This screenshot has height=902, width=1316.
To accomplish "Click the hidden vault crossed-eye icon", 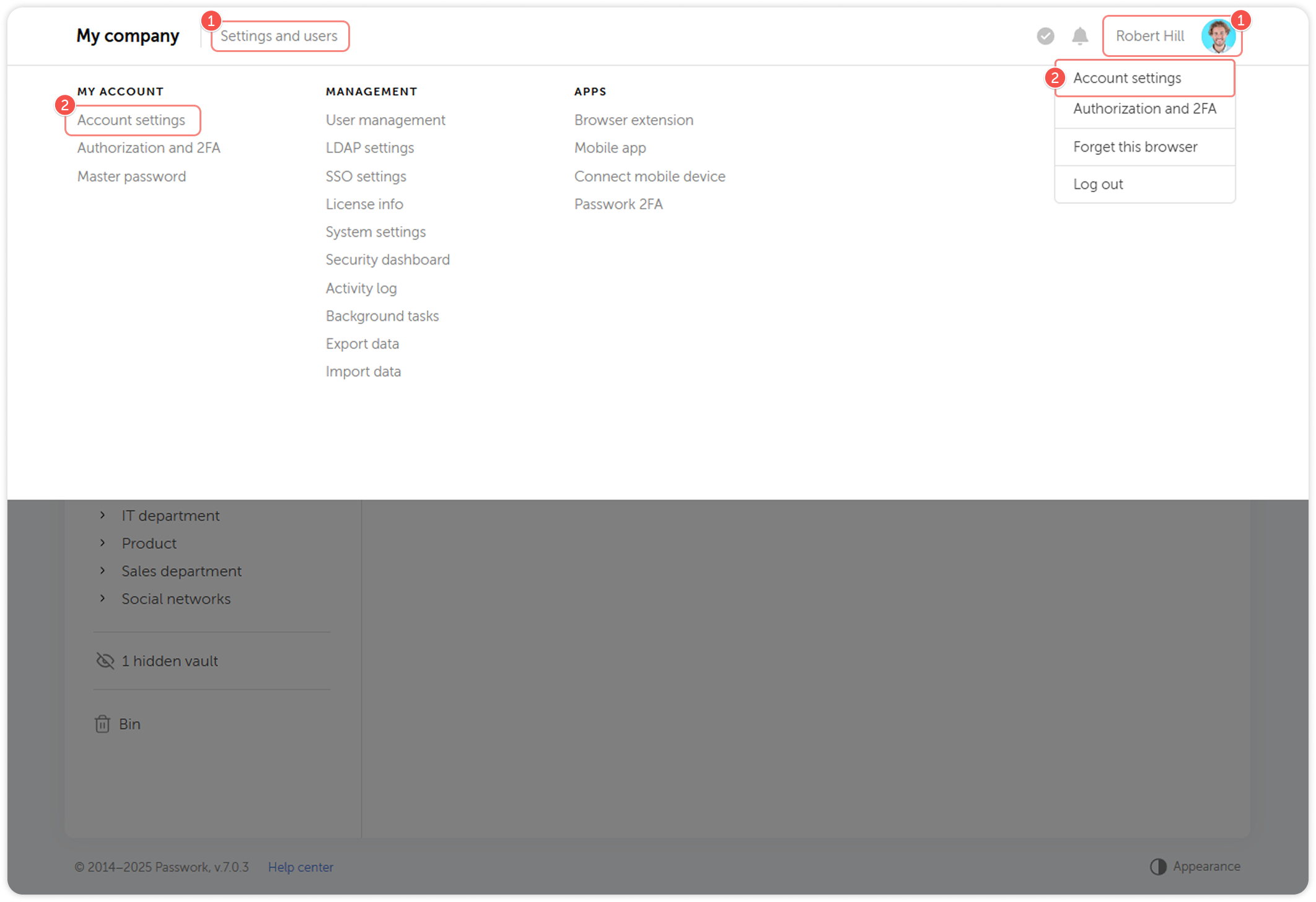I will click(105, 661).
